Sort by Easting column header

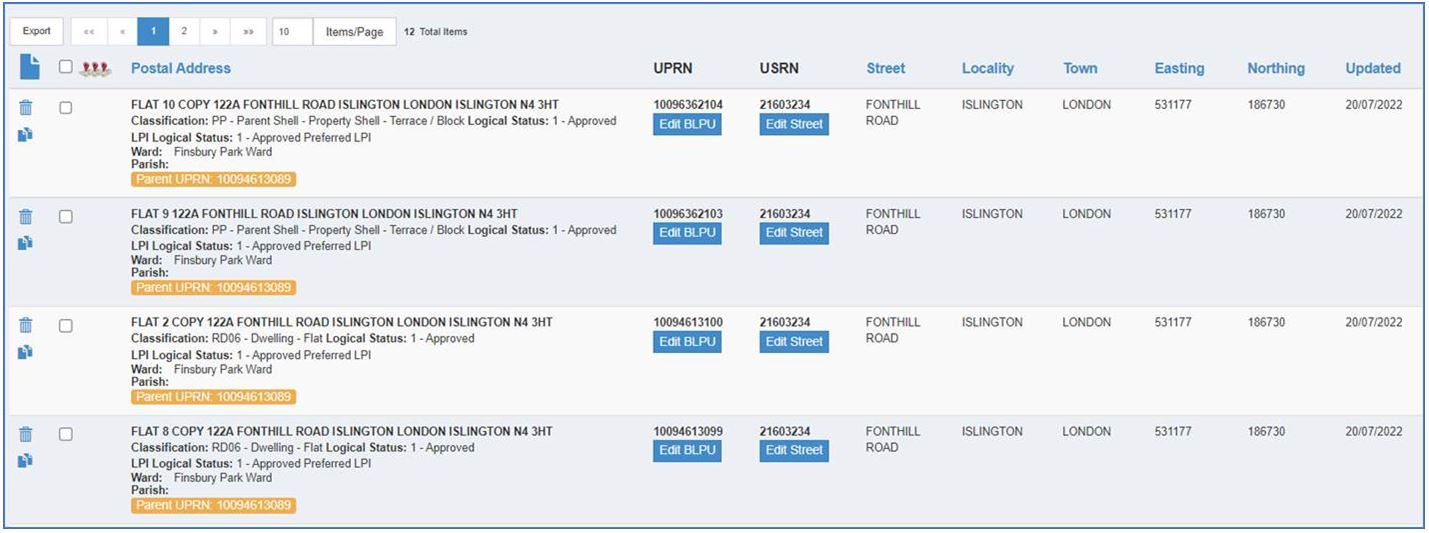pyautogui.click(x=1179, y=68)
